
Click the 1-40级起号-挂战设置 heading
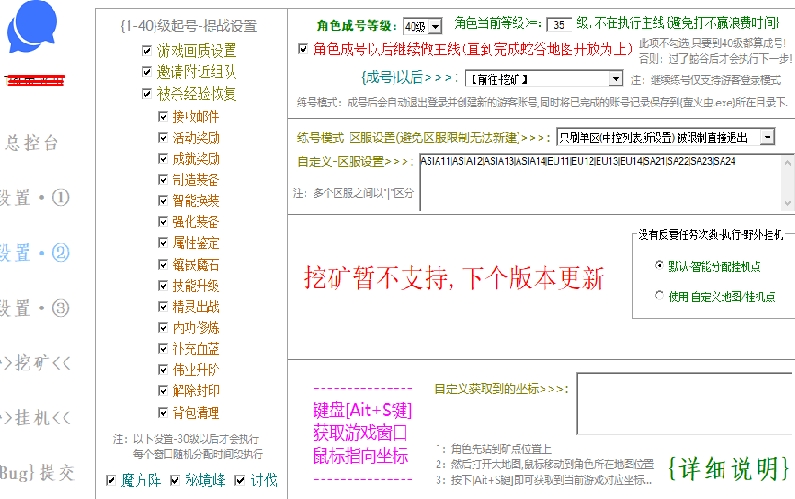pos(189,26)
